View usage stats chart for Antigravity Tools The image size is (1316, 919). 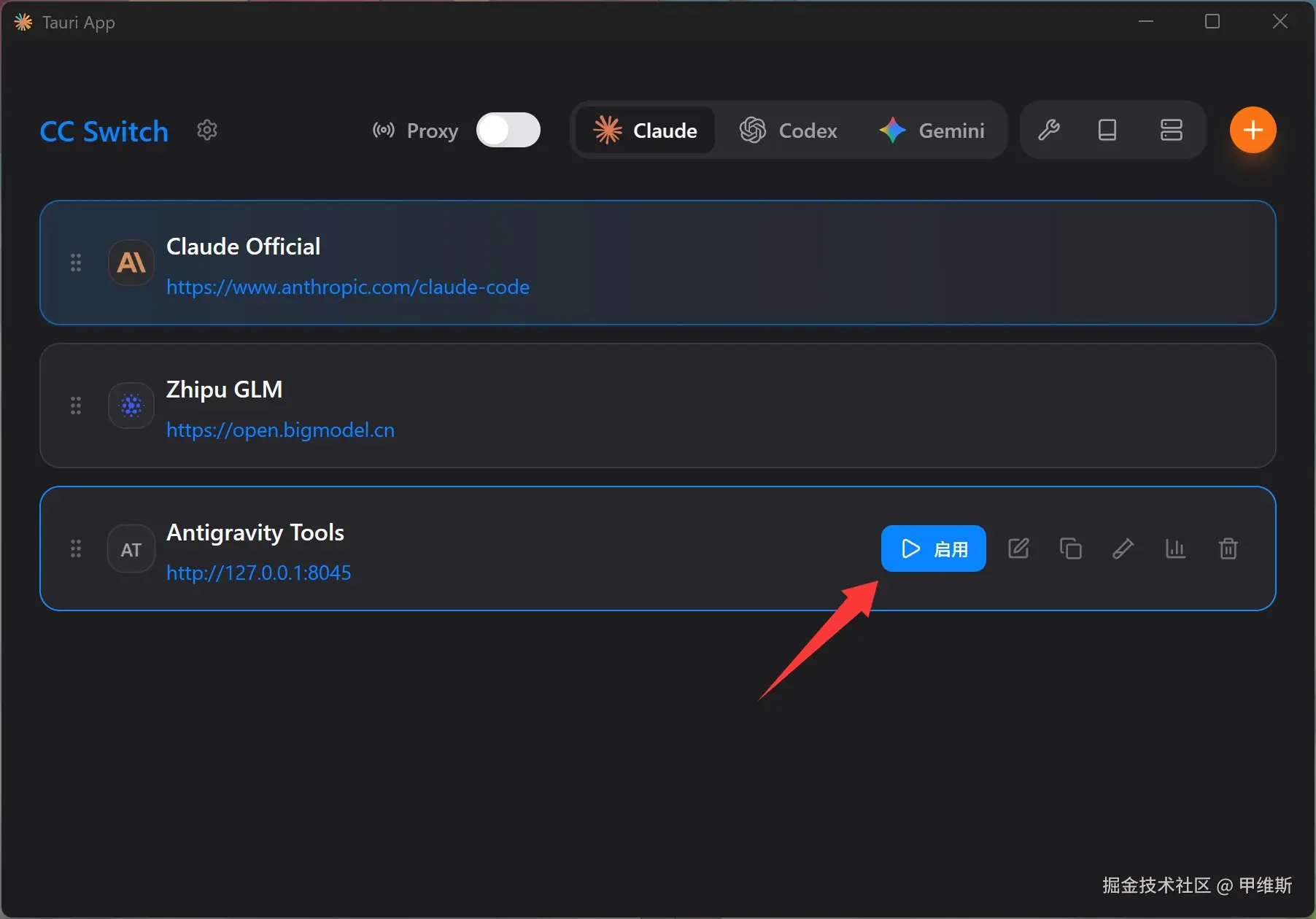pyautogui.click(x=1176, y=548)
